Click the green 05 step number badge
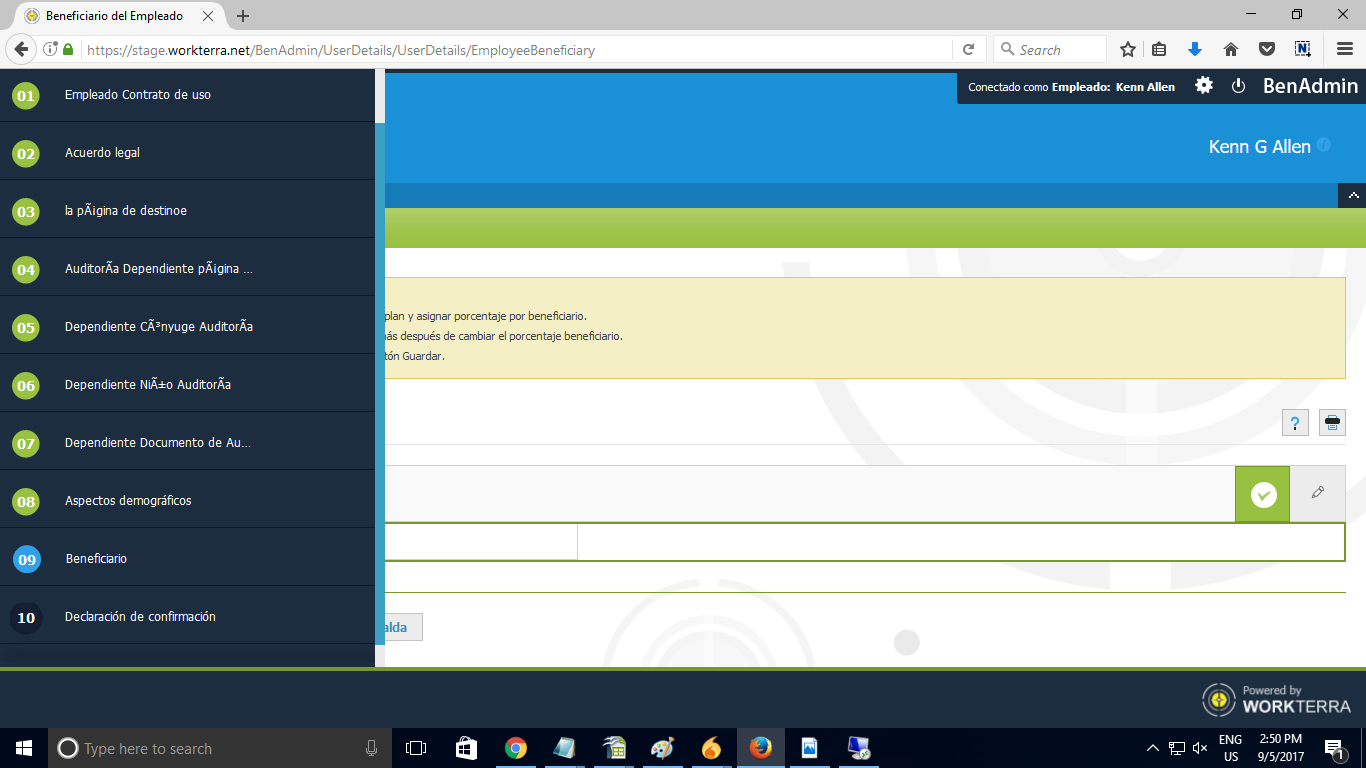Screen dimensions: 1366x768 pos(26,328)
